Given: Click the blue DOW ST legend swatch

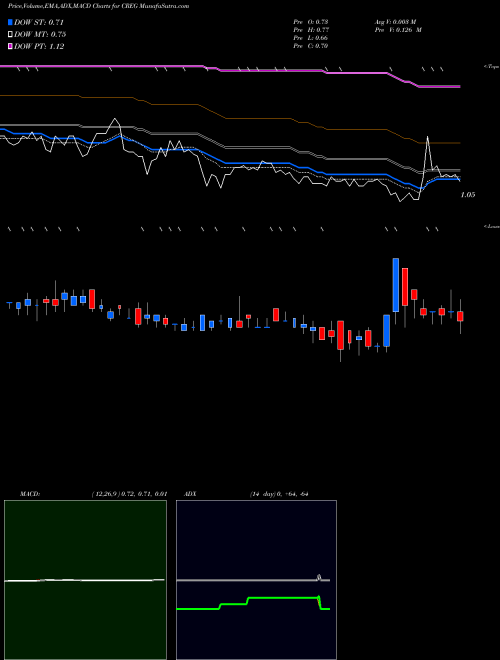Looking at the screenshot, I should (10, 22).
